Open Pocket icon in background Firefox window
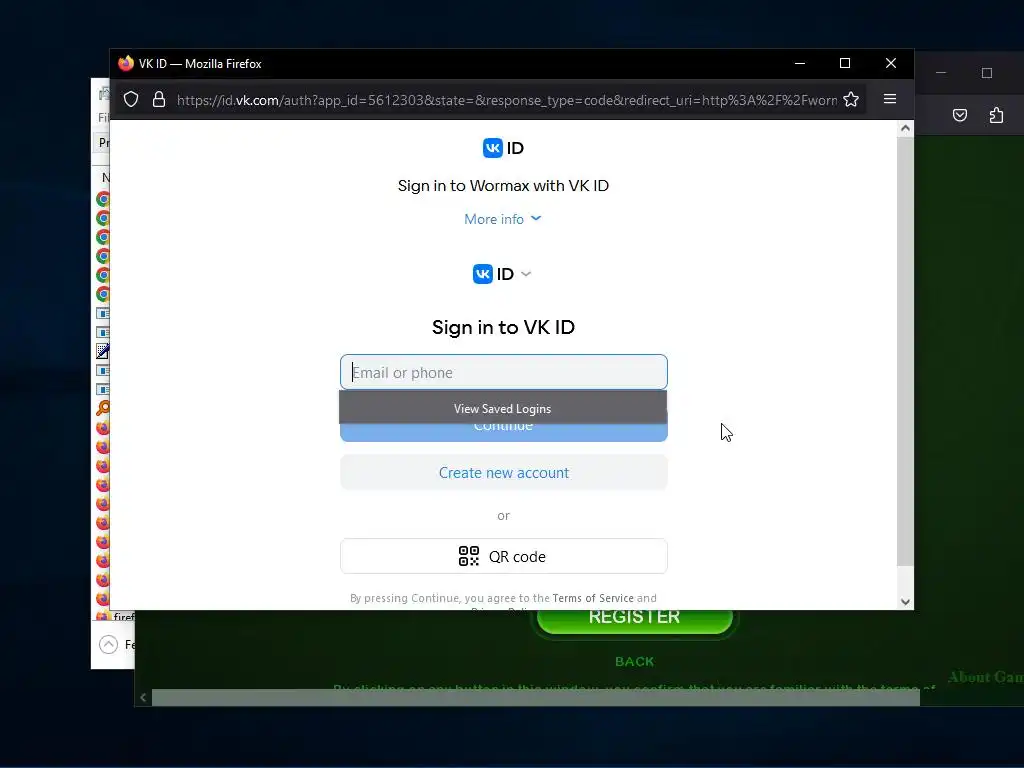The height and width of the screenshot is (768, 1024). [959, 116]
